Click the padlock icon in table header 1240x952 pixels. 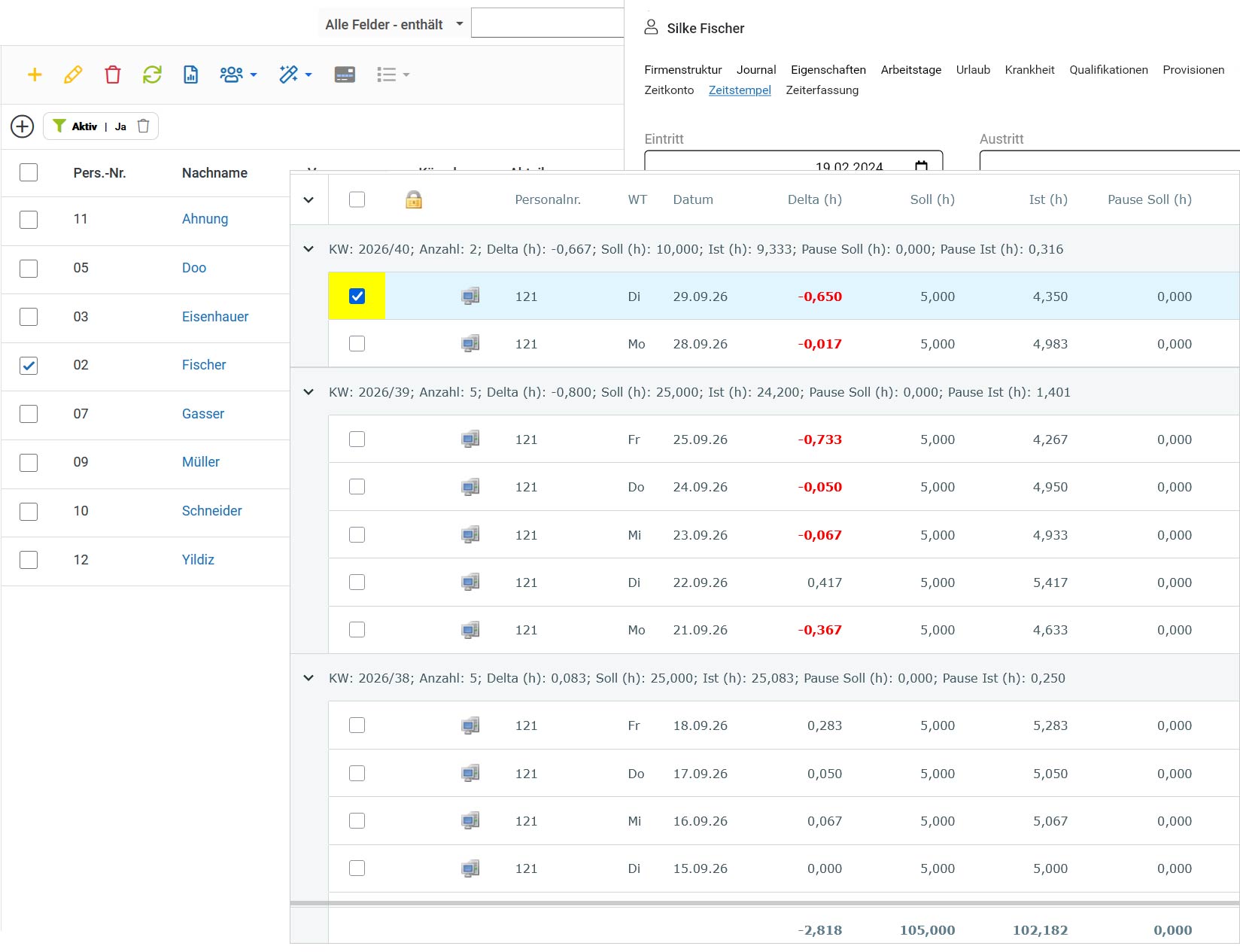tap(414, 199)
